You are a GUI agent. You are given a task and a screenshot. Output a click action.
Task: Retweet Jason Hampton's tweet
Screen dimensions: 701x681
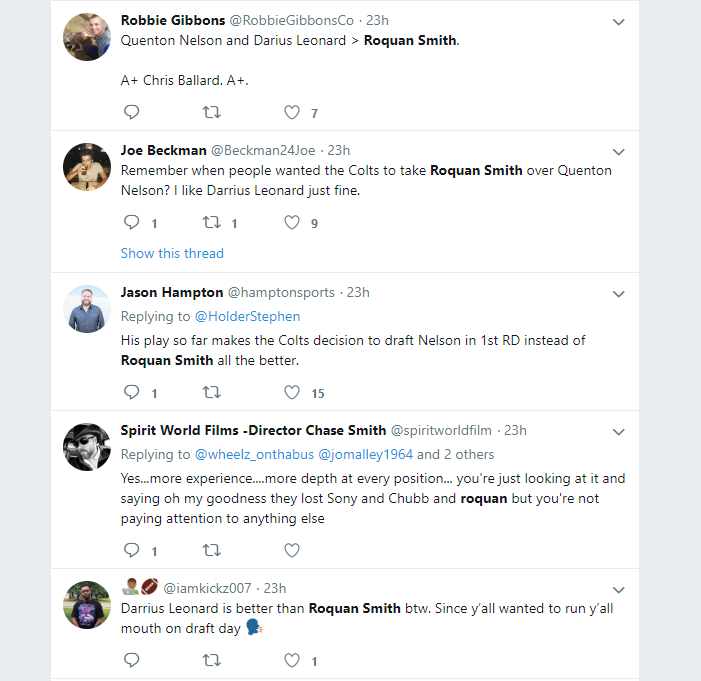(x=212, y=392)
